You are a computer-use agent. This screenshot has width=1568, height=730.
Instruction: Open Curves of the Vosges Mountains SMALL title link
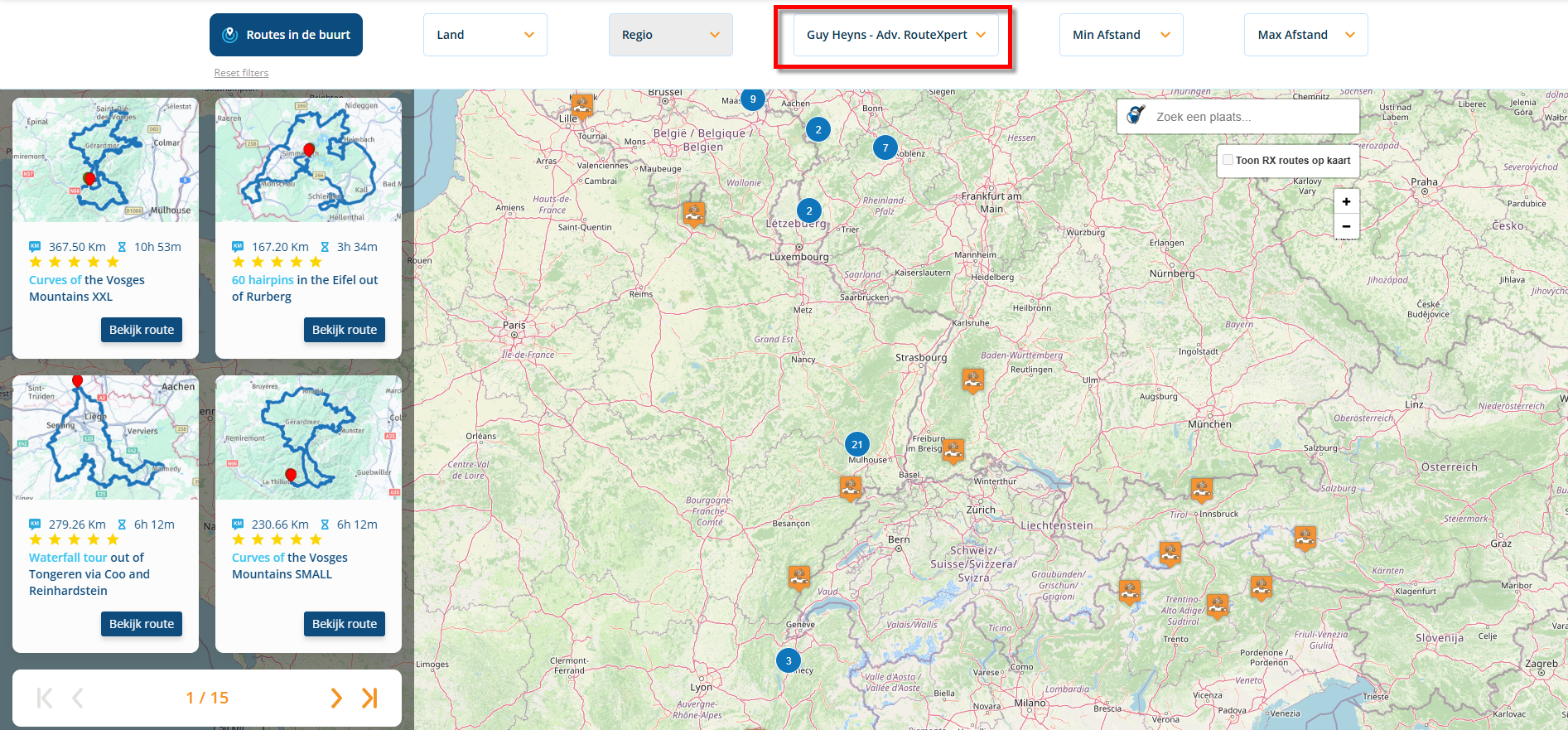(x=290, y=566)
